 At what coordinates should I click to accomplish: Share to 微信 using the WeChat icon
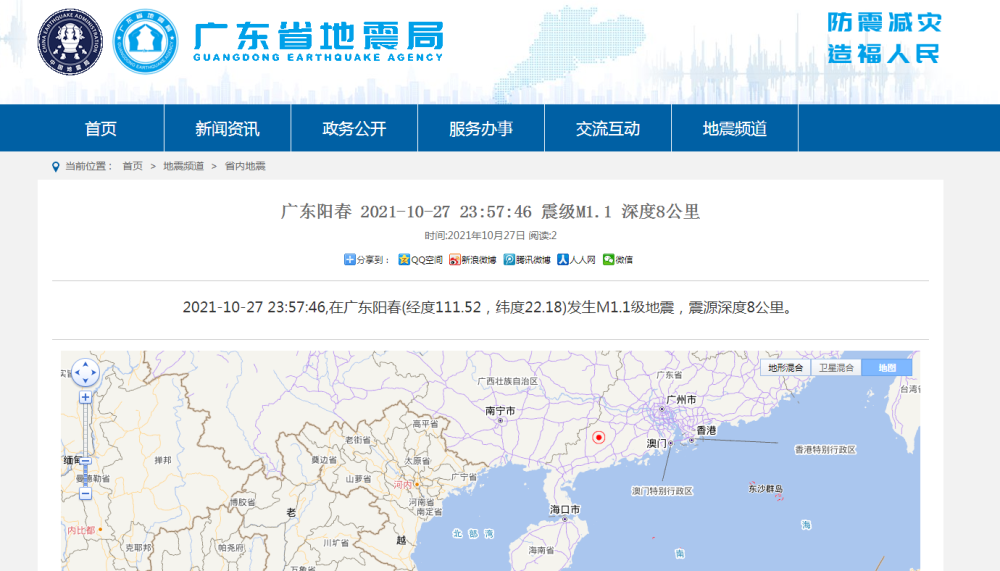pos(608,260)
